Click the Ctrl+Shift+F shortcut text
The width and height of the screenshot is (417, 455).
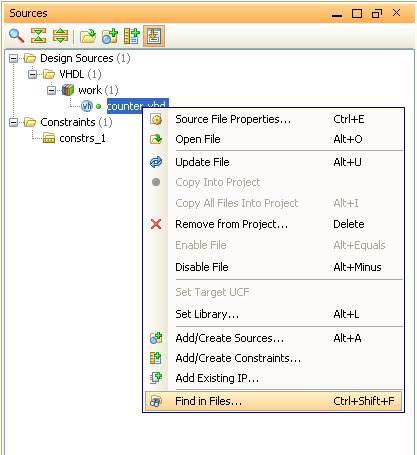pos(364,401)
